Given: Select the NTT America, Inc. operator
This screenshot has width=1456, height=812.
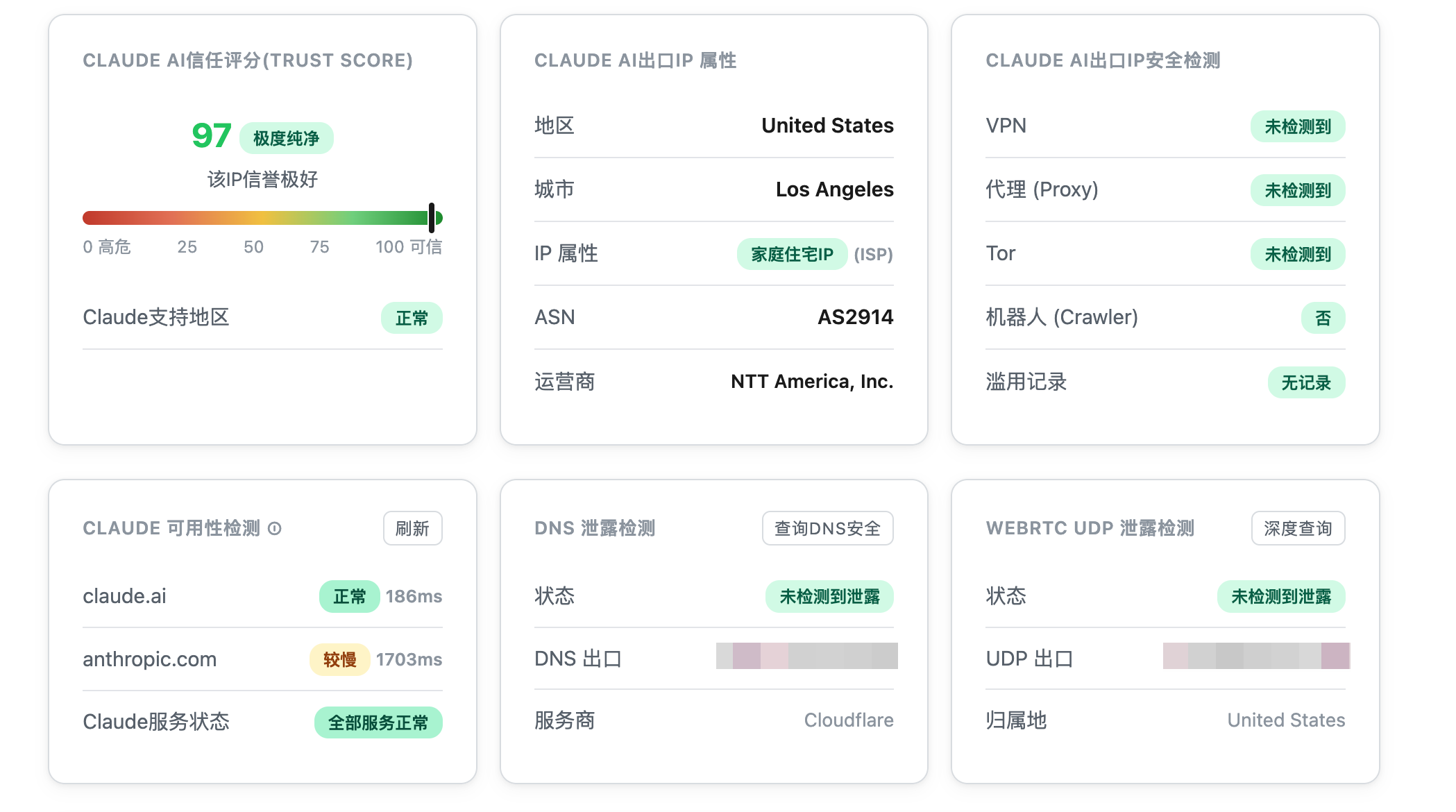Looking at the screenshot, I should 812,382.
